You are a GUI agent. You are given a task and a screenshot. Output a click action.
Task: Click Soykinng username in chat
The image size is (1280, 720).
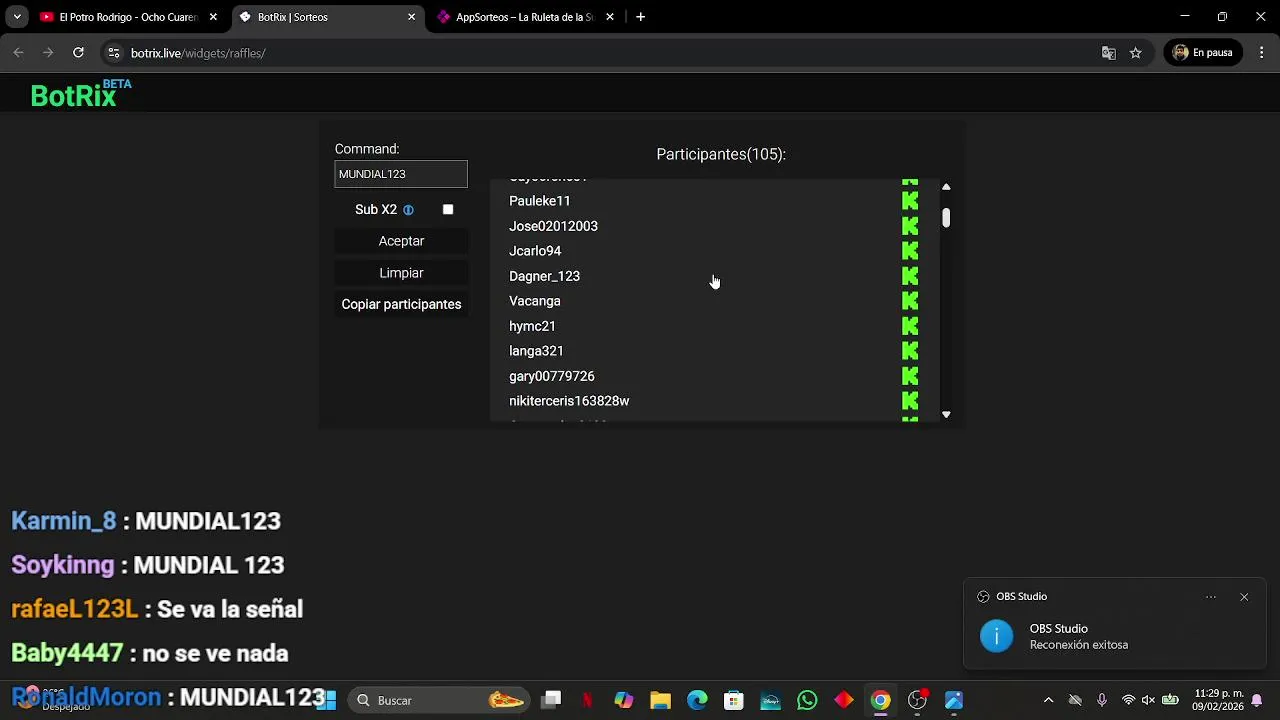63,565
